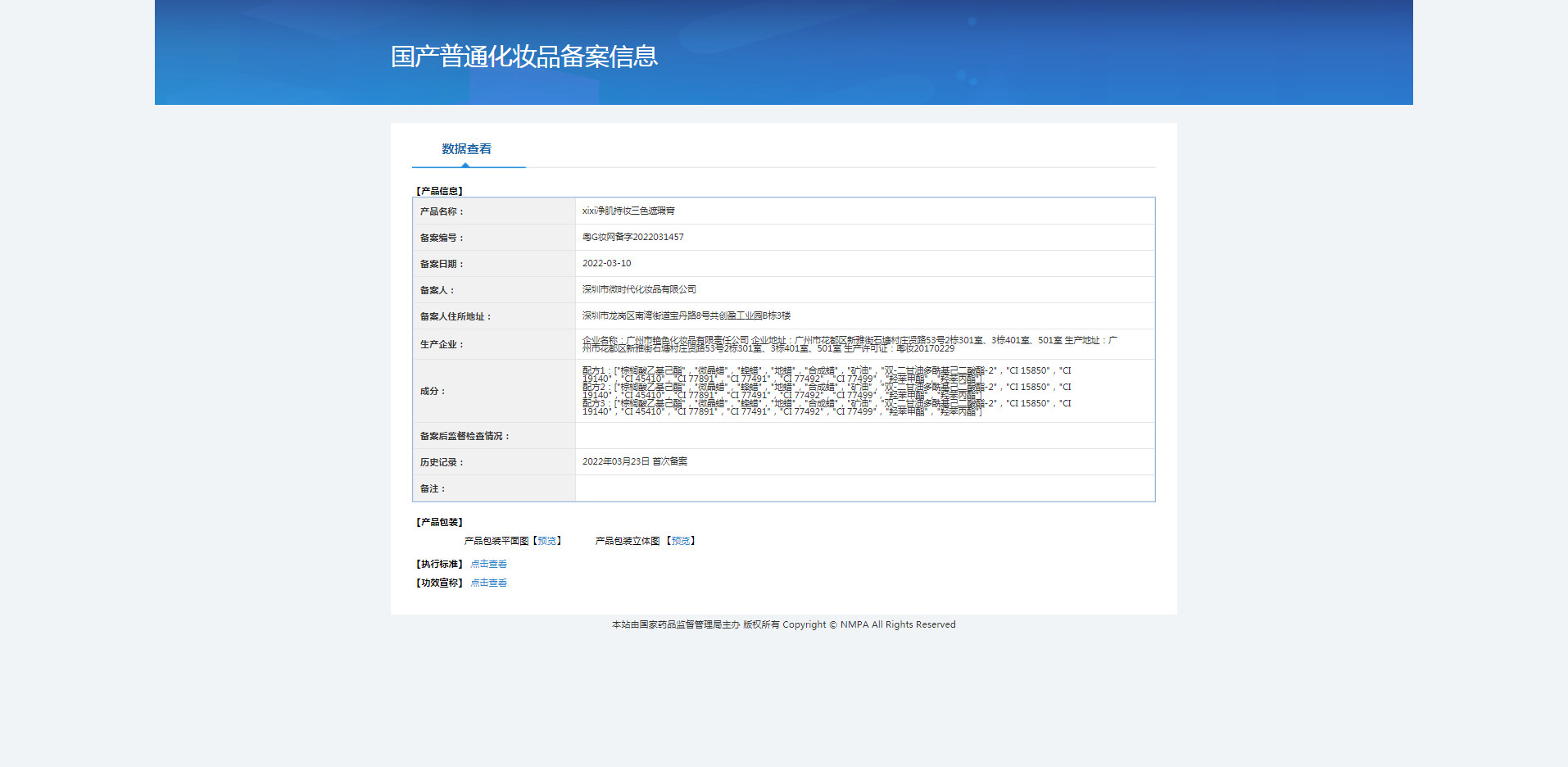Select the 备案编号 value 粤G妆网备字2022031457
Viewport: 1568px width, 767px height.
[x=632, y=238]
